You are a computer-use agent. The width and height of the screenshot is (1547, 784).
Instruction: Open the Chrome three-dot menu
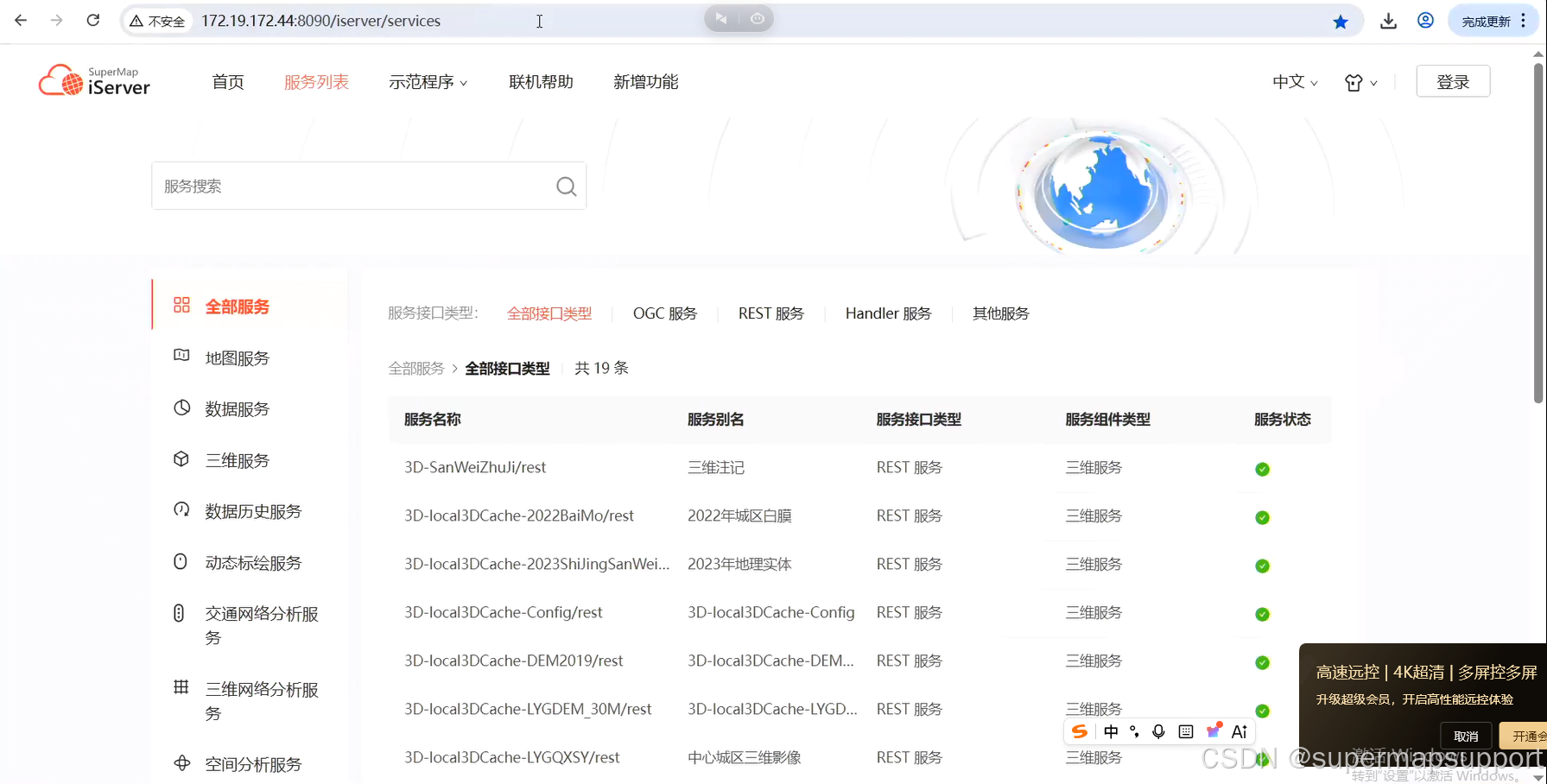click(1524, 21)
